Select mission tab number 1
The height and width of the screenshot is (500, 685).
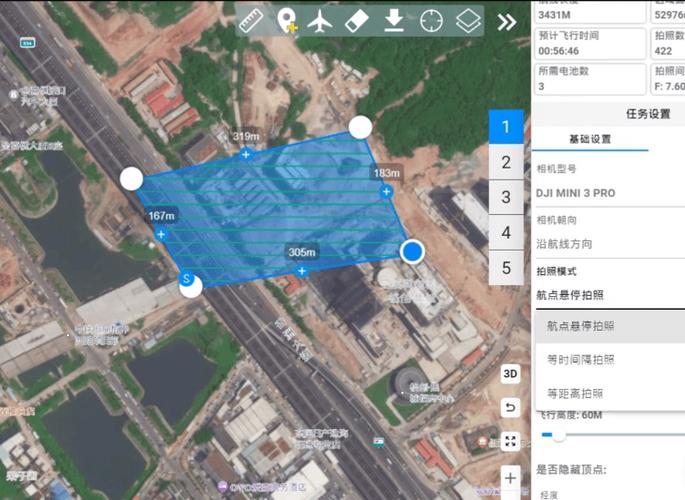point(506,127)
